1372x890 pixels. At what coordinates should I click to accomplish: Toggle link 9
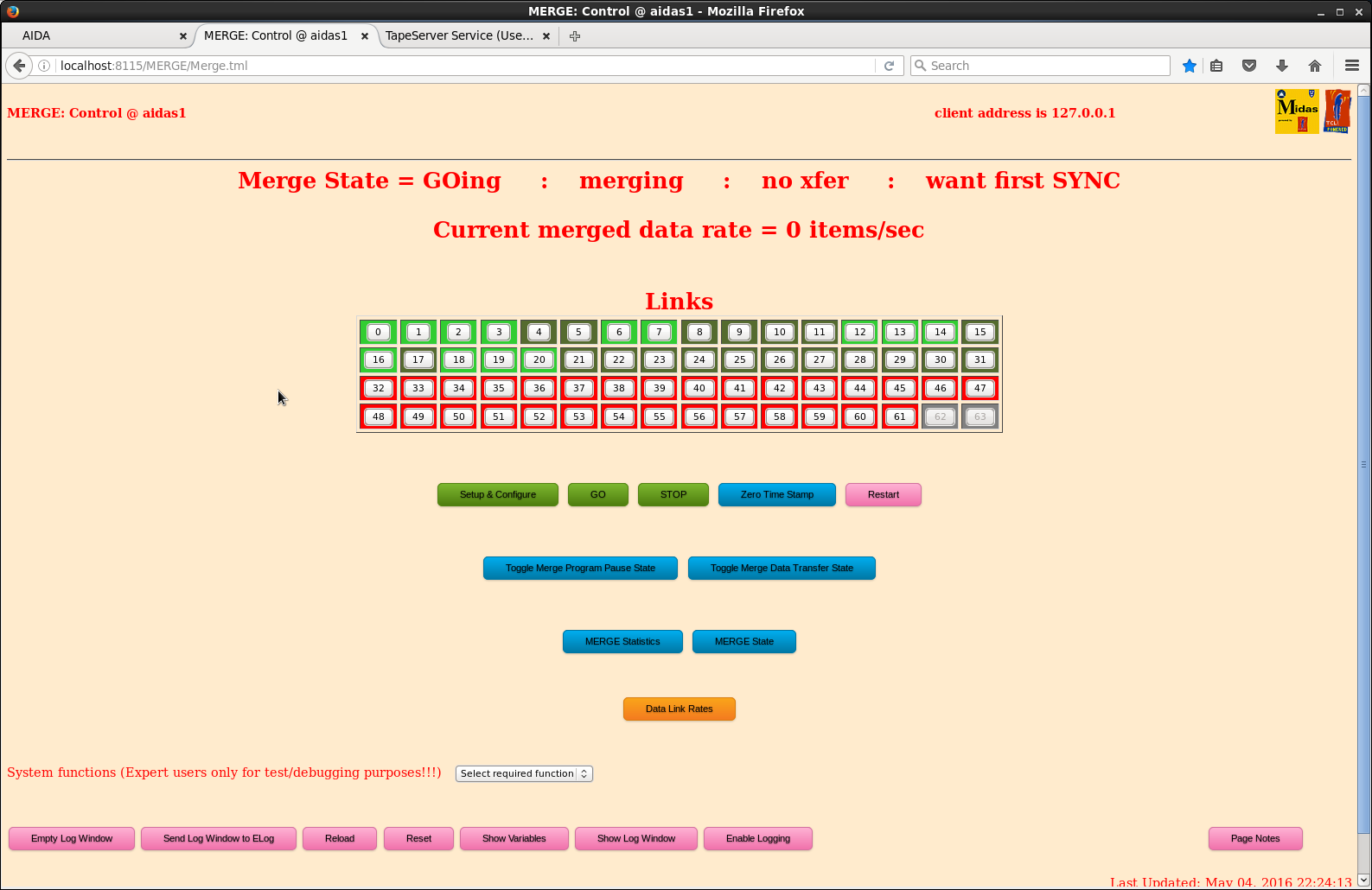740,332
